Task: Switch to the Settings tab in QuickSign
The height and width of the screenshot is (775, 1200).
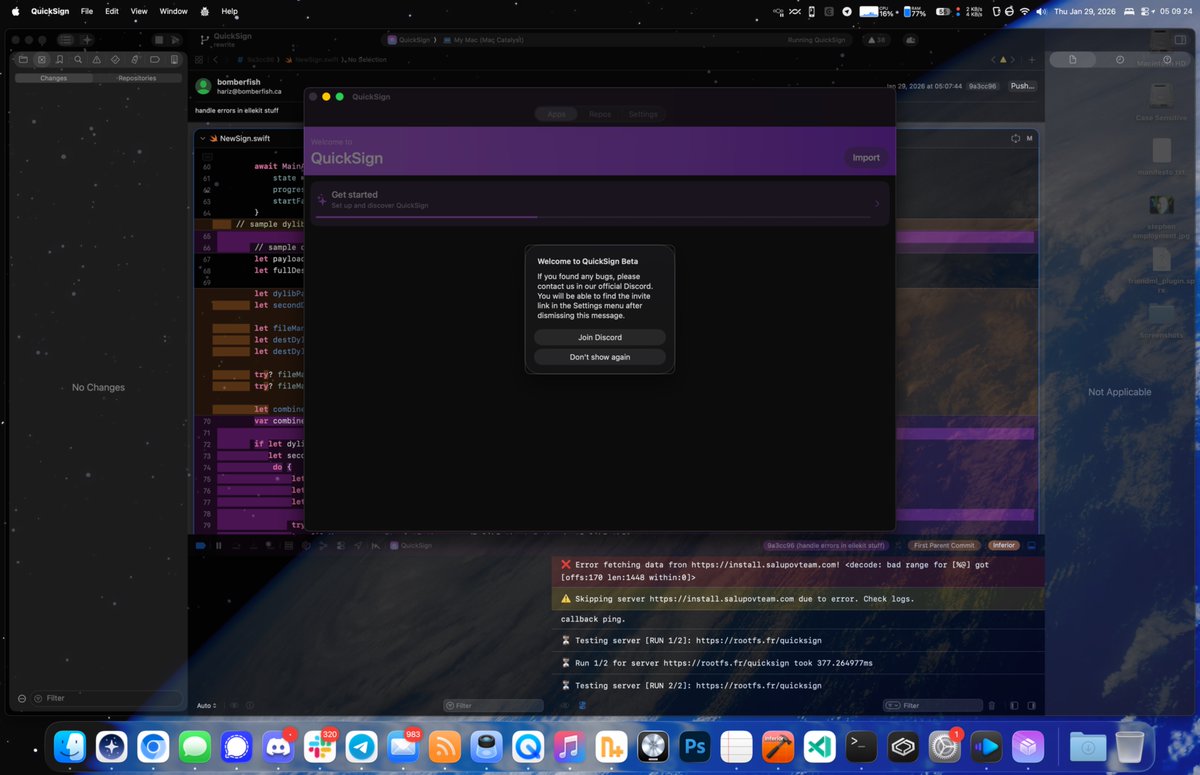Action: tap(643, 114)
